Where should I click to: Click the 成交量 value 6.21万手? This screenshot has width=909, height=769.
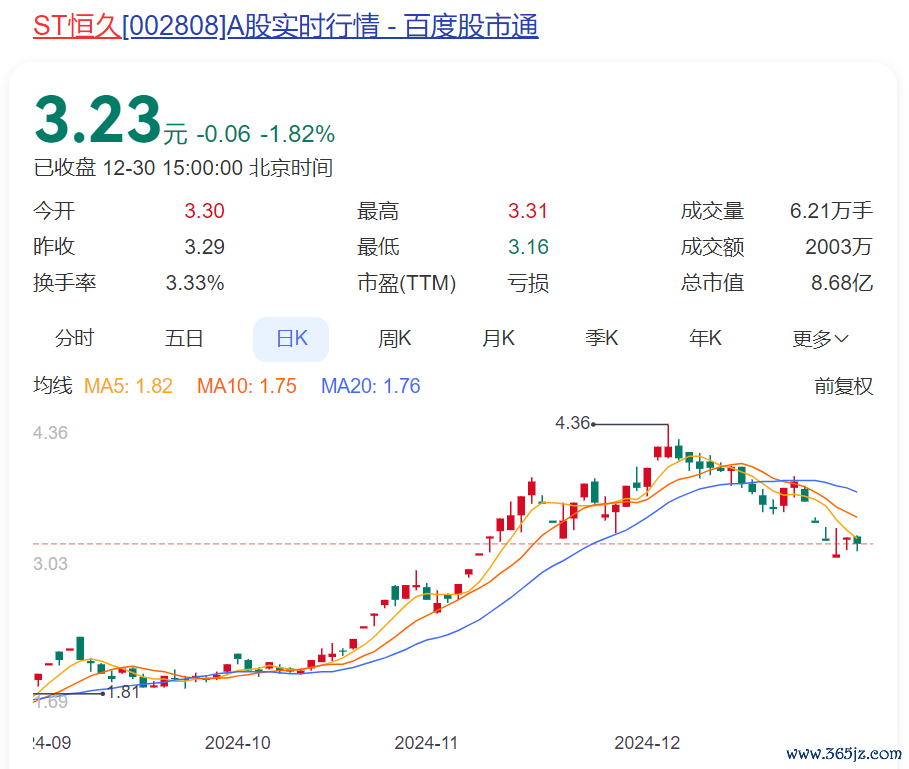point(831,211)
